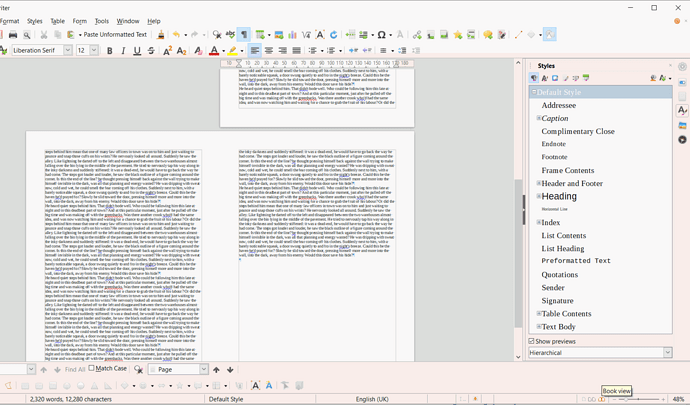Apply Subscript formatting
This screenshot has width=690, height=405.
181,51
